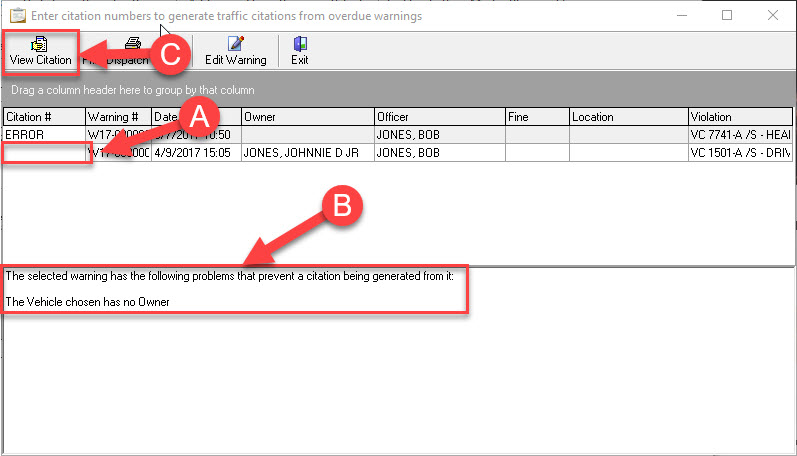Click the View Citation toolbar icon
This screenshot has height=456, width=797.
(40, 44)
